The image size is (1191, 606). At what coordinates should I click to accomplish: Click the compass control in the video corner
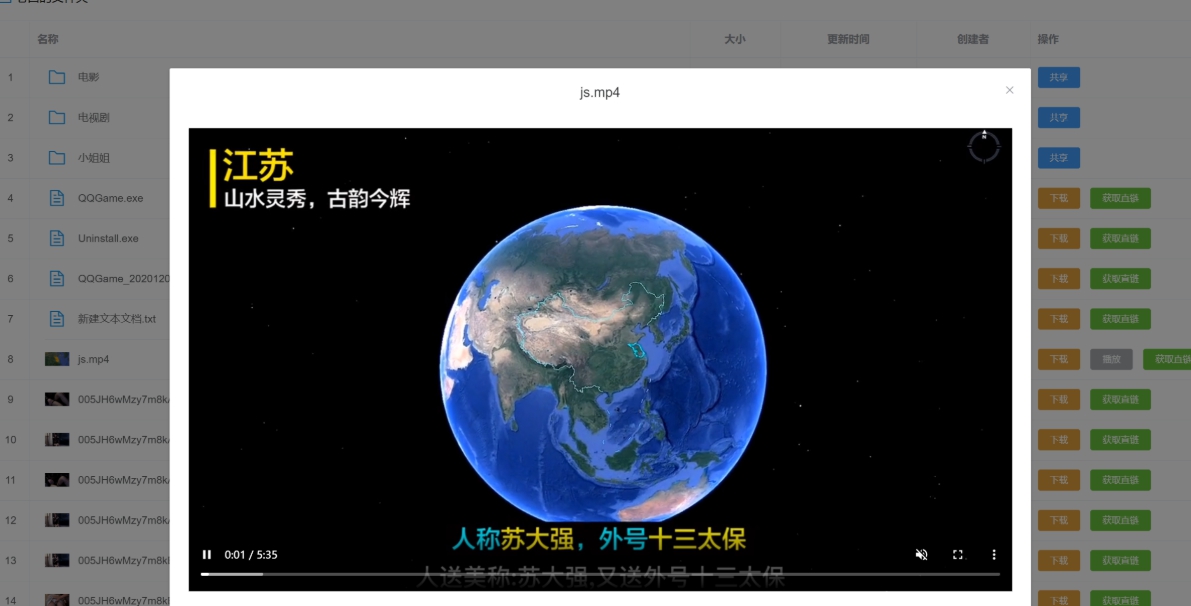coord(983,147)
